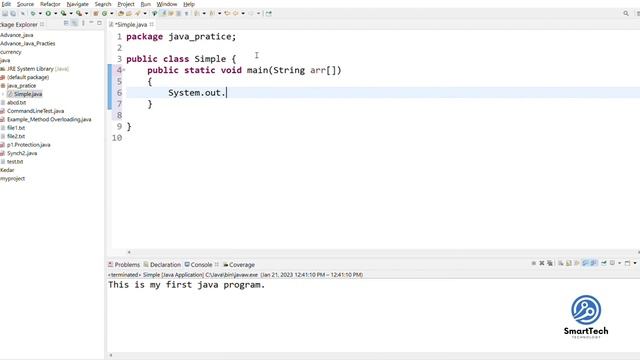The width and height of the screenshot is (640, 360).
Task: Open the New Java Class dropdown arrow
Action: (x=112, y=13)
